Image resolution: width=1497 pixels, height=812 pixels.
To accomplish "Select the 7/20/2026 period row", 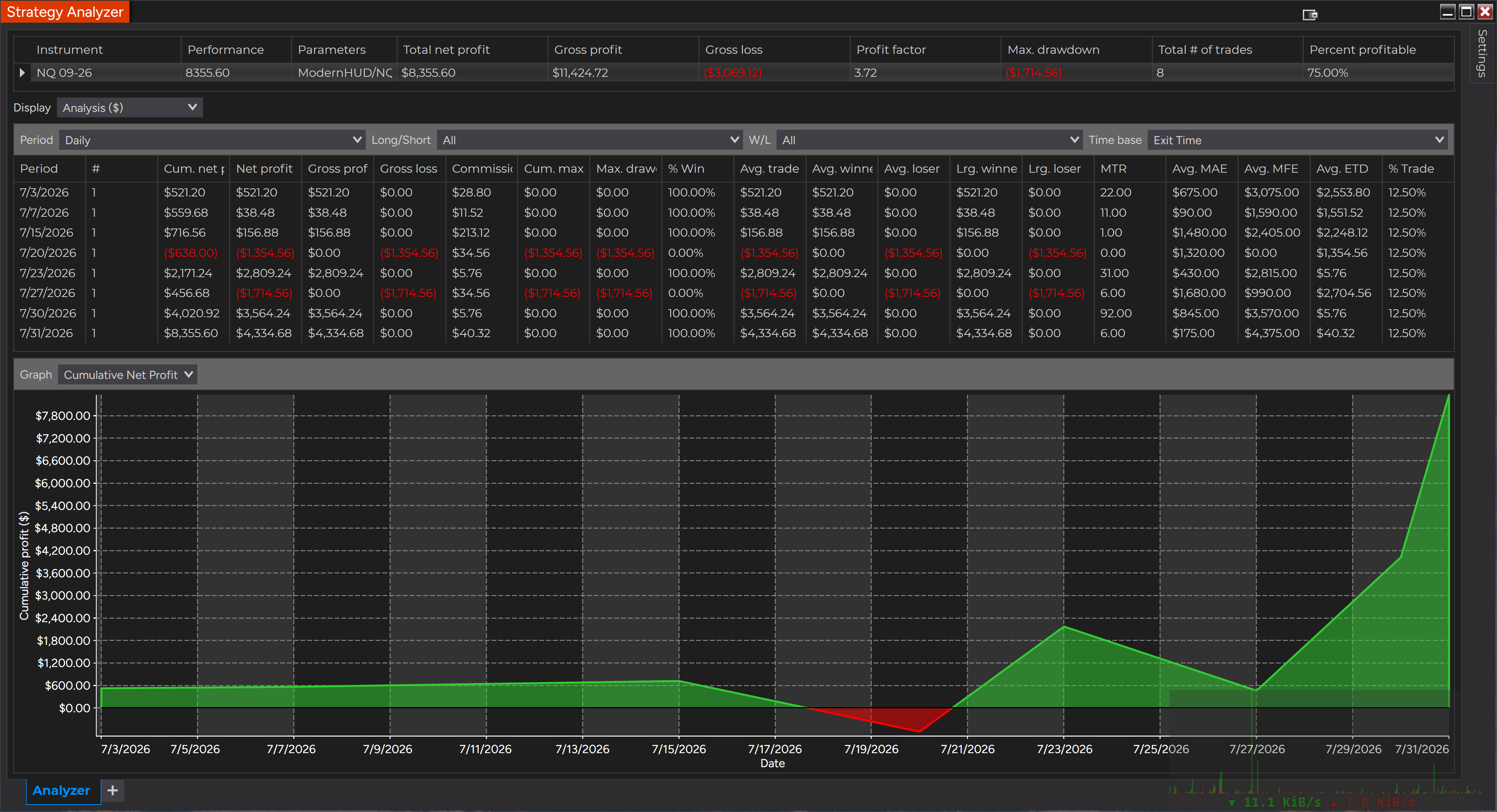I will (733, 253).
